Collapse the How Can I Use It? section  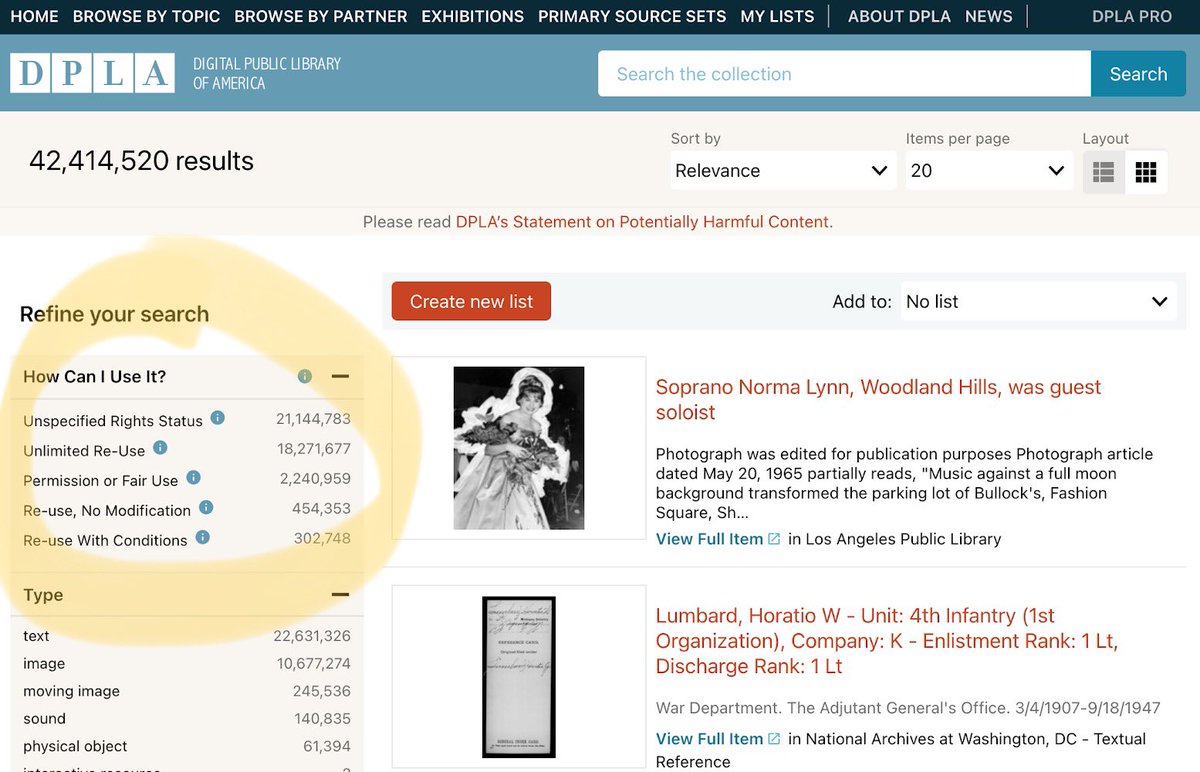click(x=340, y=377)
